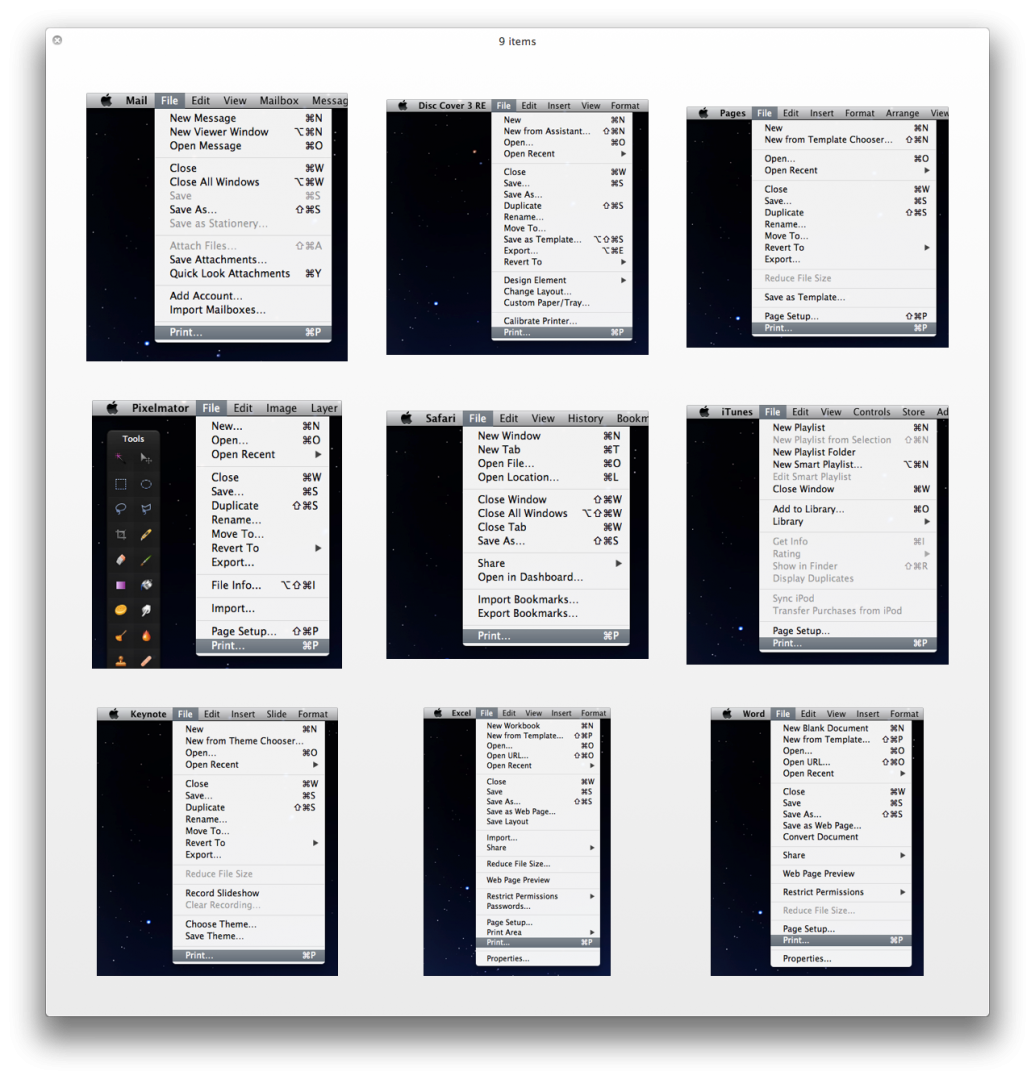Expand Open Recent arrow in Pages menu

[927, 170]
